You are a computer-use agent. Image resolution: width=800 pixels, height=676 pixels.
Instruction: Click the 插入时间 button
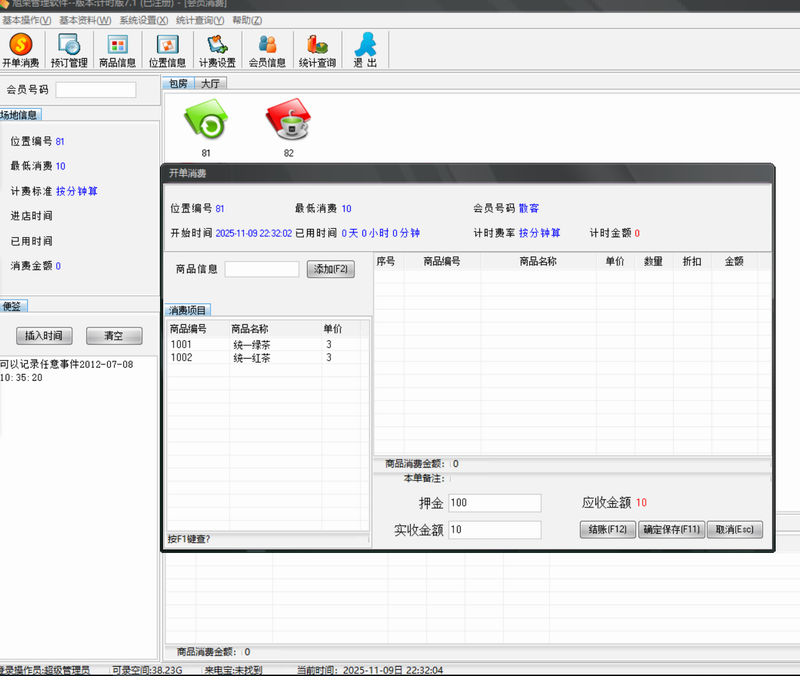point(44,335)
